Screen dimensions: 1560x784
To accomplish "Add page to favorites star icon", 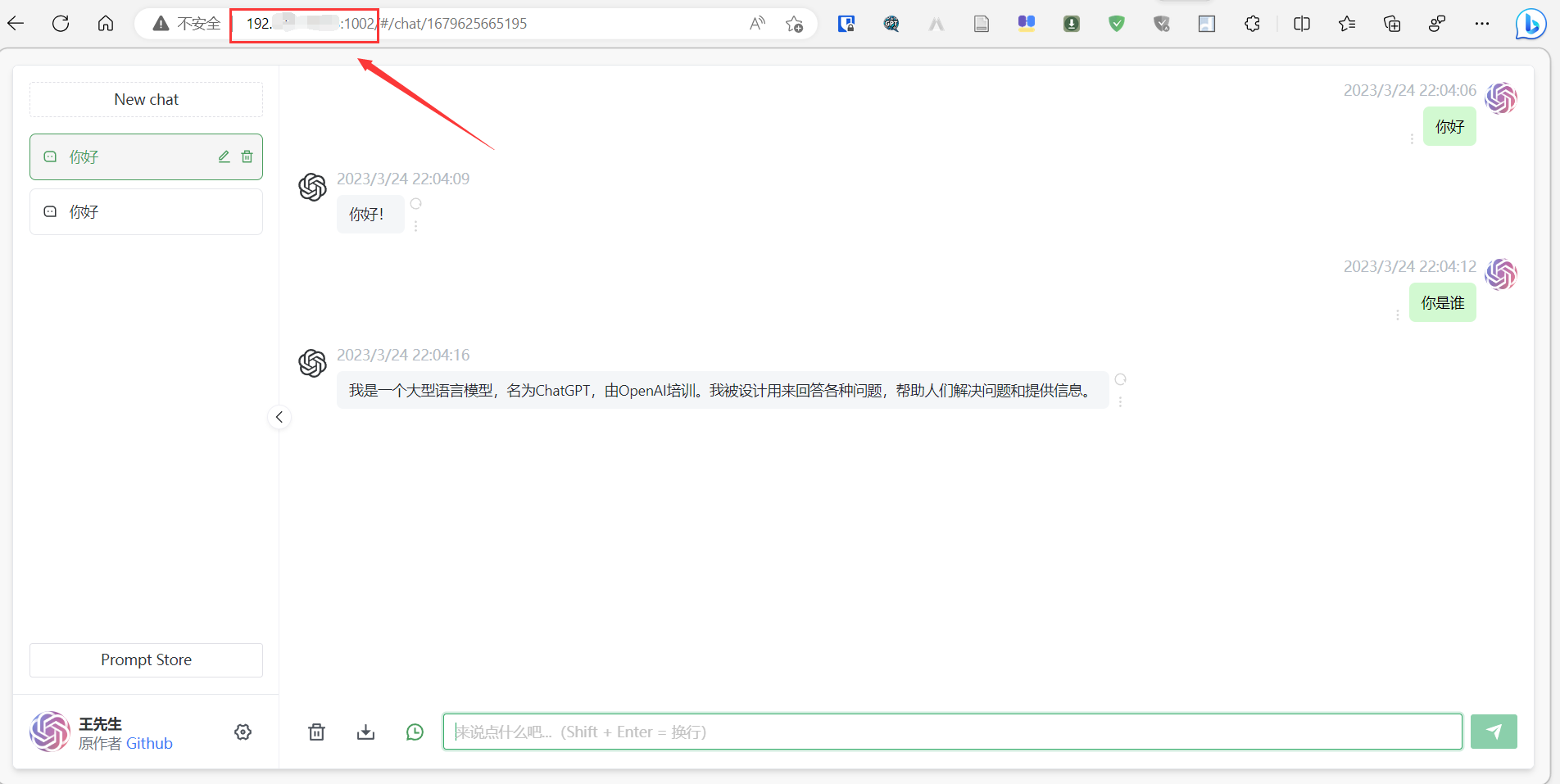I will click(794, 24).
